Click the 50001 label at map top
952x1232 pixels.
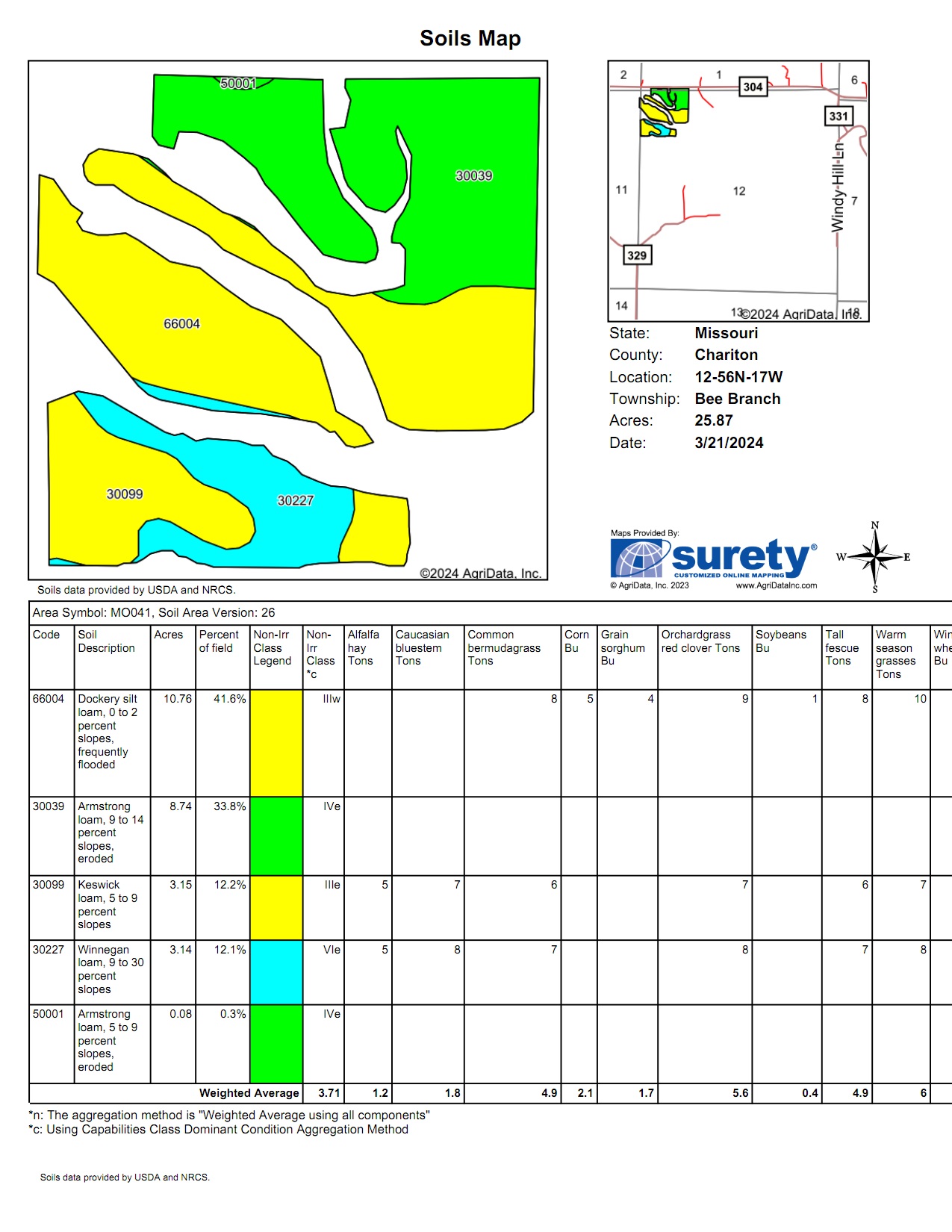point(238,84)
